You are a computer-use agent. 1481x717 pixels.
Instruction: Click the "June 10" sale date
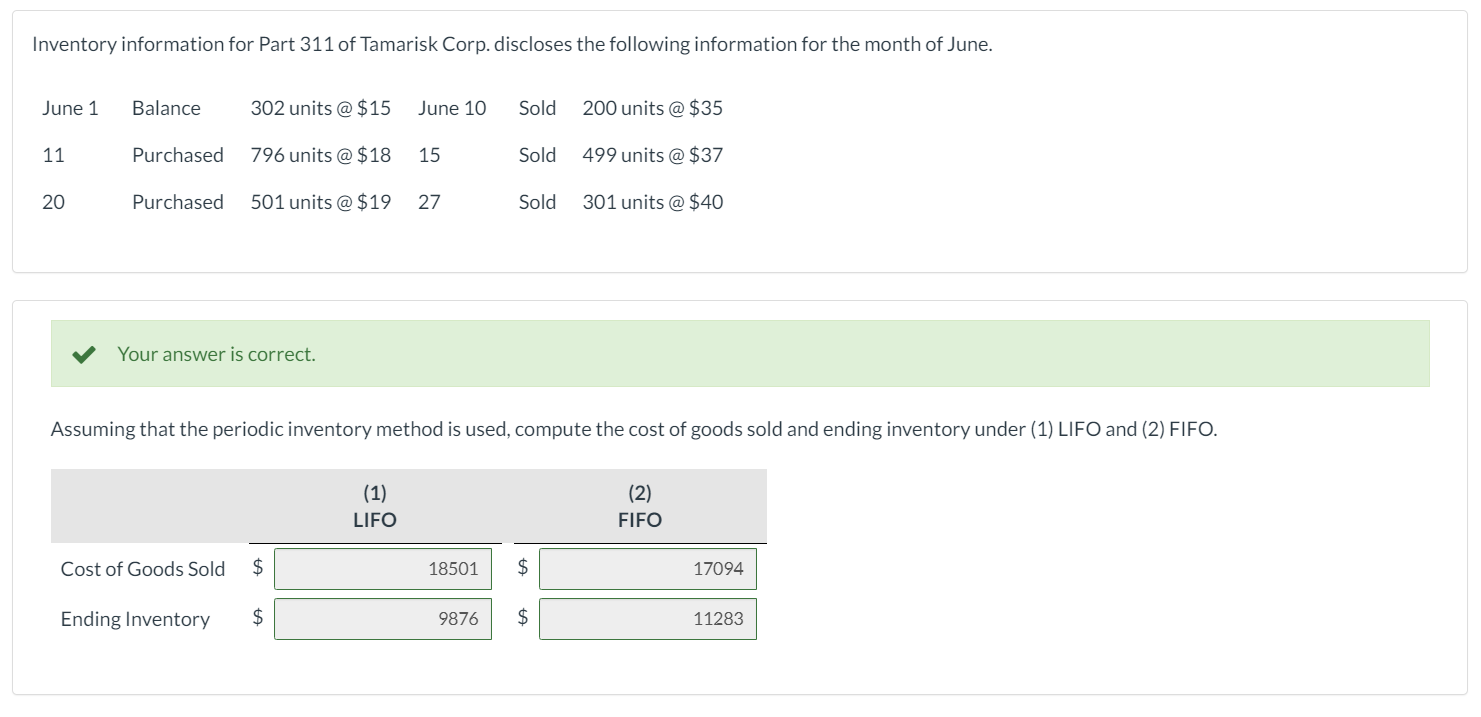point(452,108)
